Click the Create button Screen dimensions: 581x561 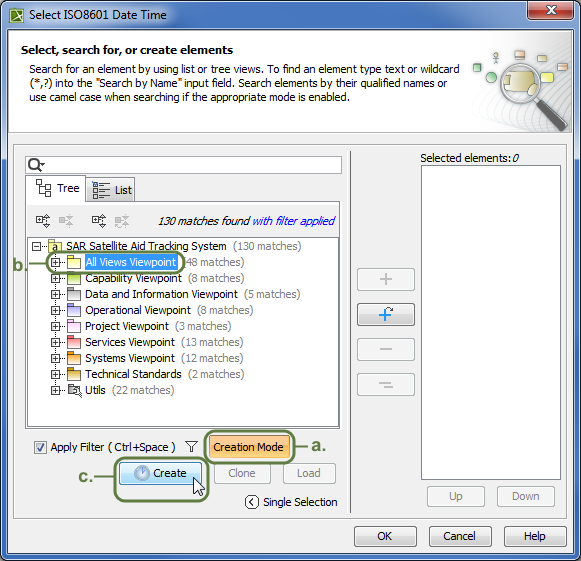point(160,473)
